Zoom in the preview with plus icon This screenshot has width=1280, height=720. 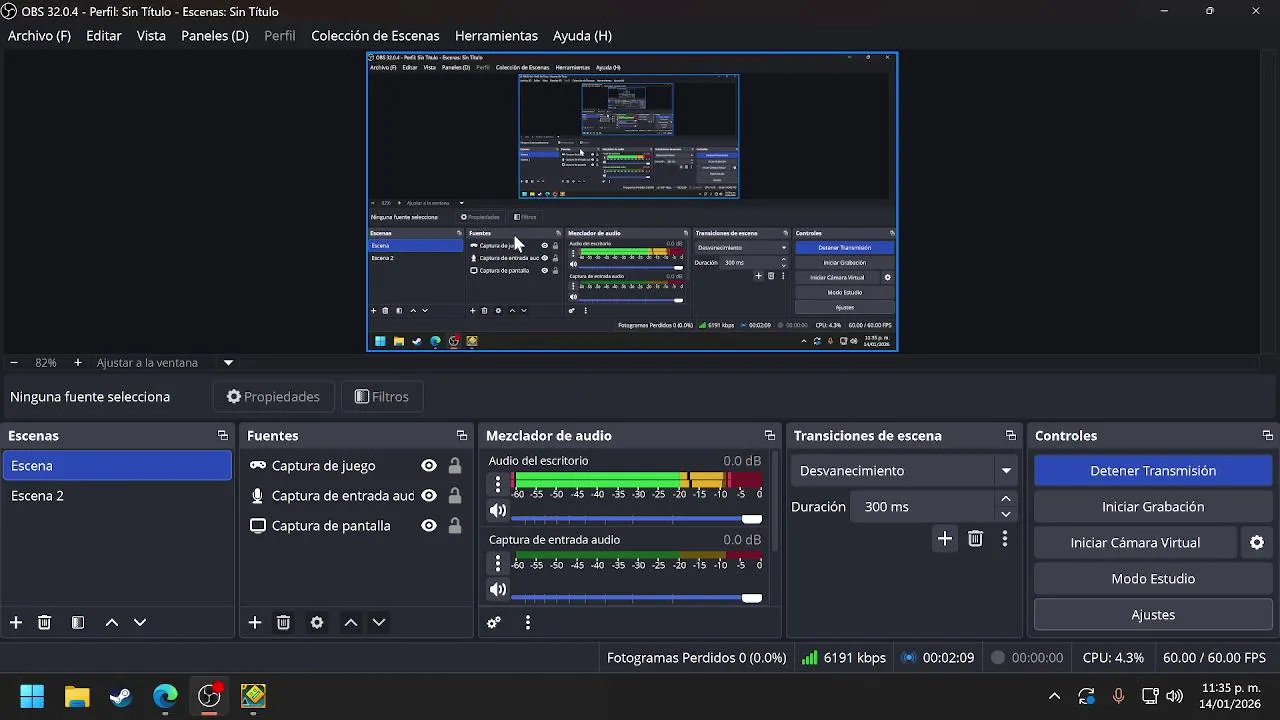pos(78,362)
